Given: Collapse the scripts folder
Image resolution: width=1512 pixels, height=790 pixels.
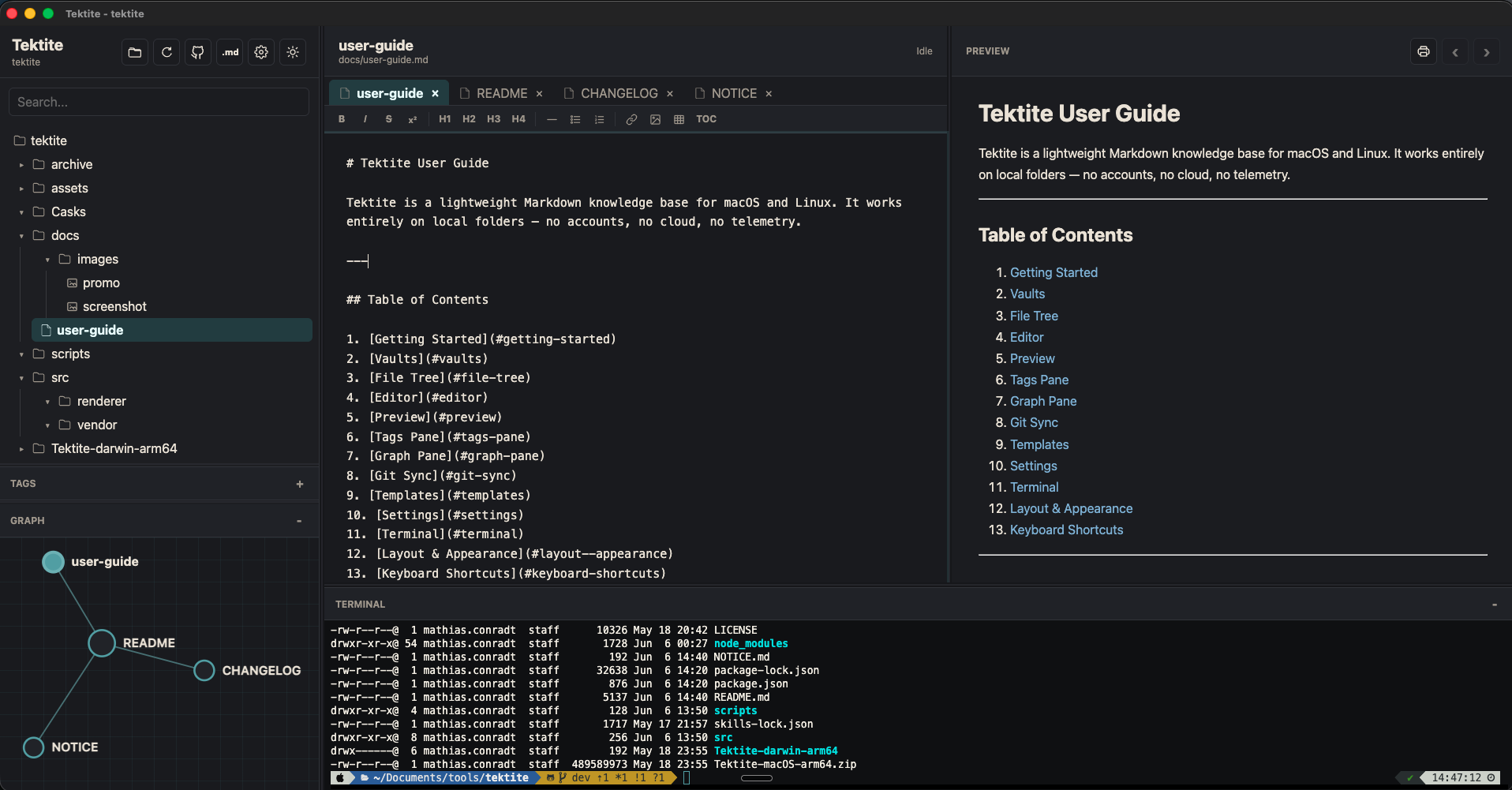Looking at the screenshot, I should [x=21, y=354].
